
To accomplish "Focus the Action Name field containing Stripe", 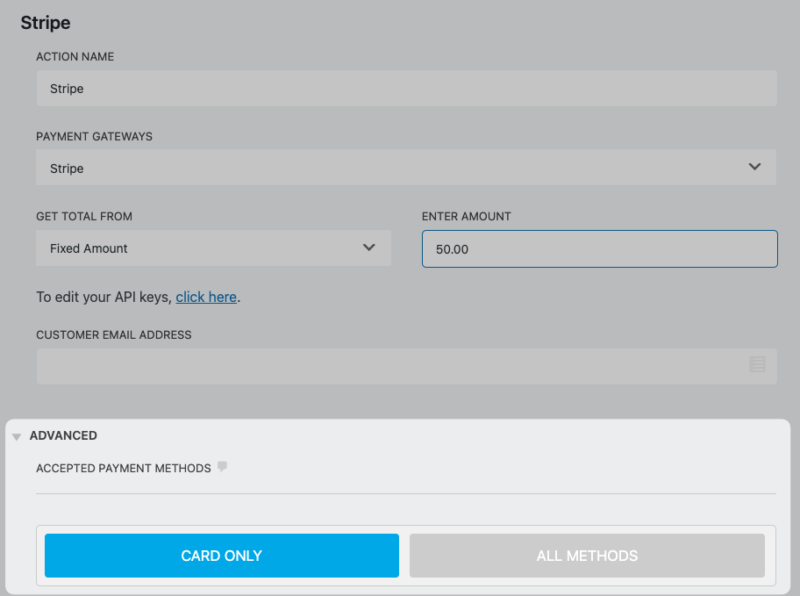I will coord(405,88).
